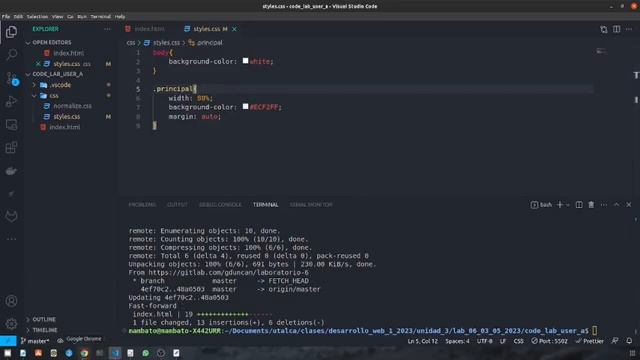Open the Manage gear icon
The image size is (640, 360).
coord(11,324)
